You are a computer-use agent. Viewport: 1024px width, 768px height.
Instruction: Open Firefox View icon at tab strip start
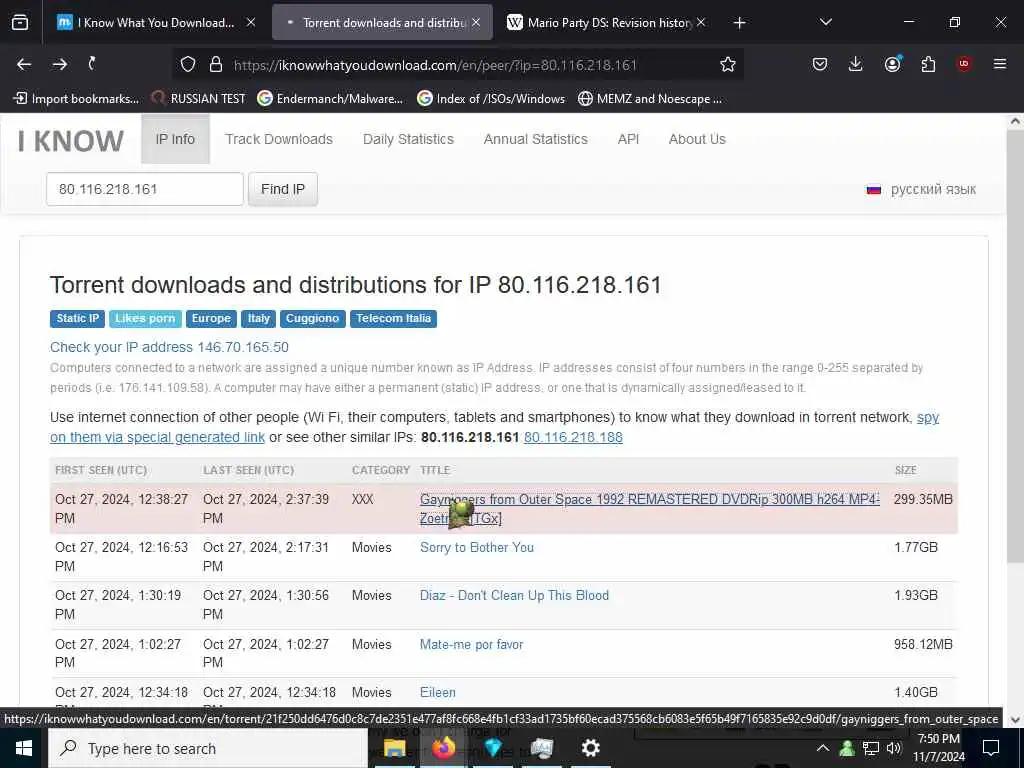pyautogui.click(x=20, y=22)
